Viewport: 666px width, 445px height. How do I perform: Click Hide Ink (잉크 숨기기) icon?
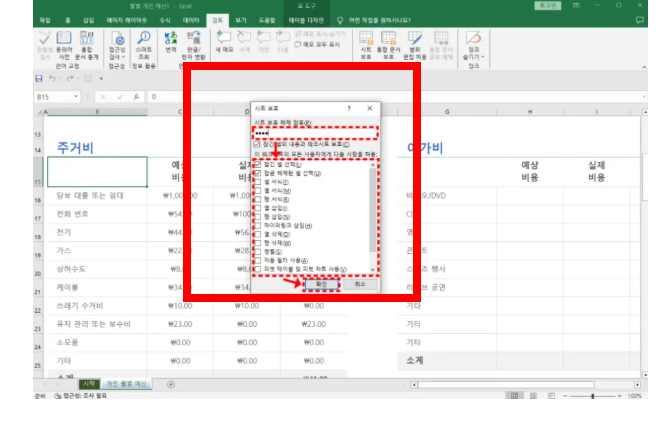[473, 45]
